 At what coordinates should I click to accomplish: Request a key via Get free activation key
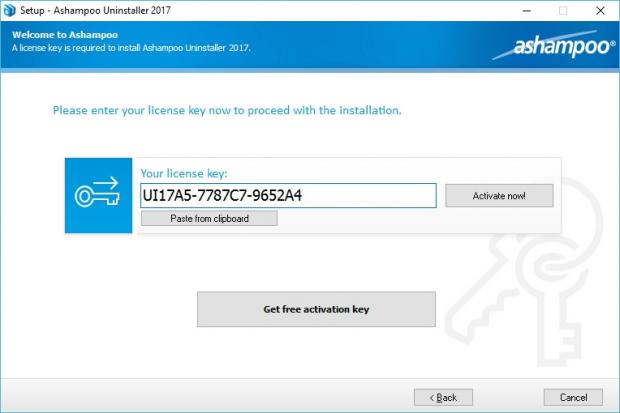coord(316,309)
